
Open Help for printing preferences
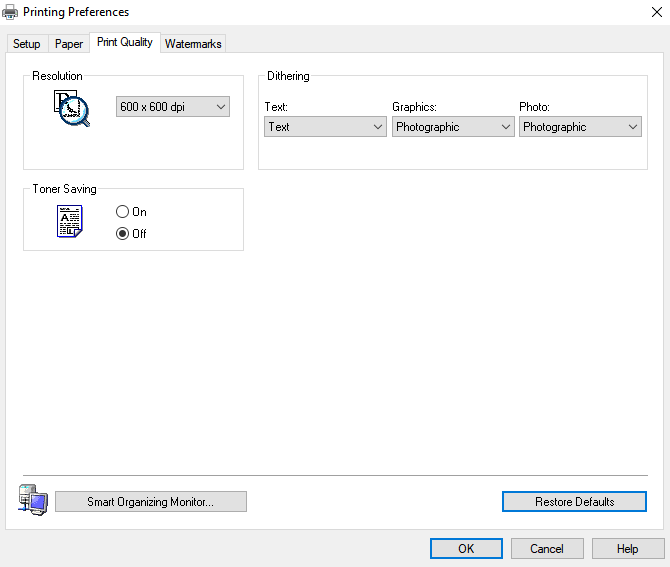627,549
